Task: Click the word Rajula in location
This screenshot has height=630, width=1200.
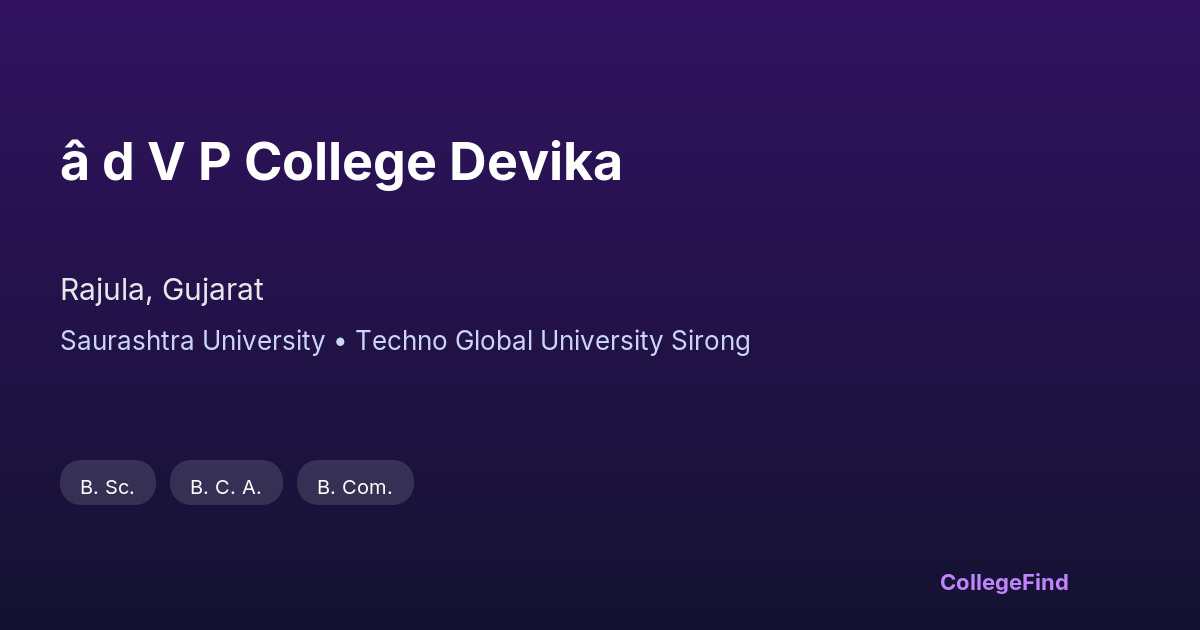Action: pyautogui.click(x=104, y=290)
